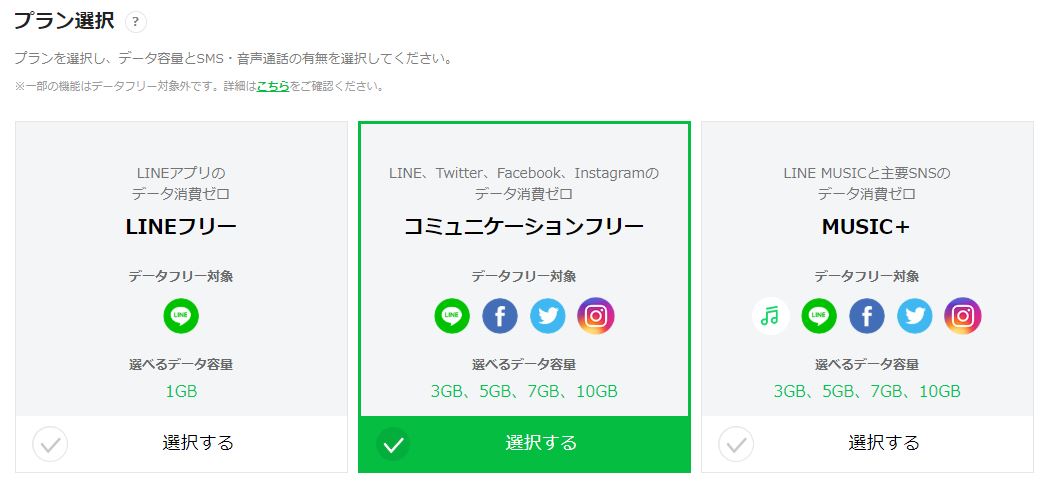Click the Twitter icon in MUSIC+ plan
The image size is (1054, 484).
(x=915, y=316)
